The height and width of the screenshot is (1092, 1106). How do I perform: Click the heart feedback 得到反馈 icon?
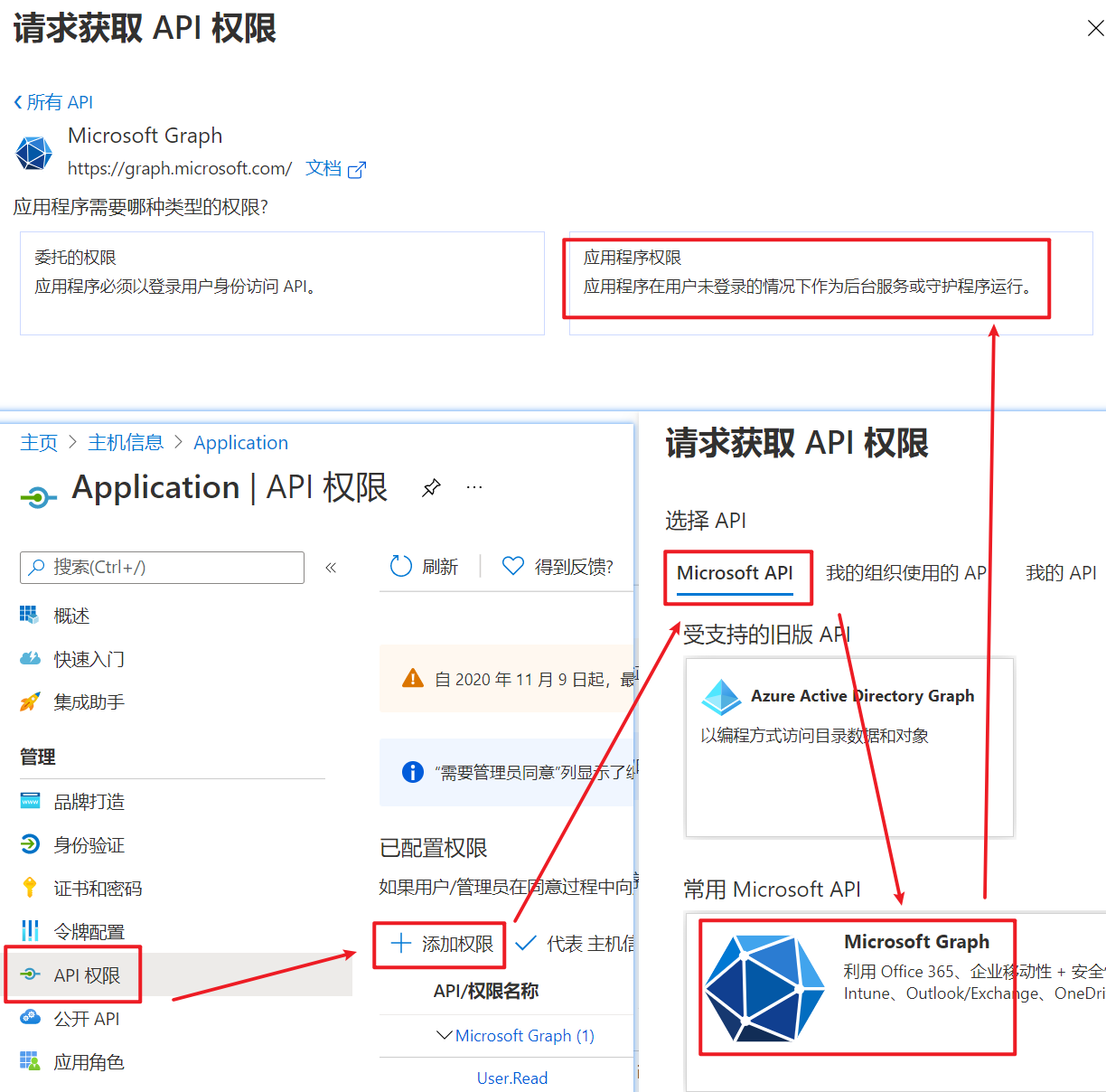coord(512,566)
